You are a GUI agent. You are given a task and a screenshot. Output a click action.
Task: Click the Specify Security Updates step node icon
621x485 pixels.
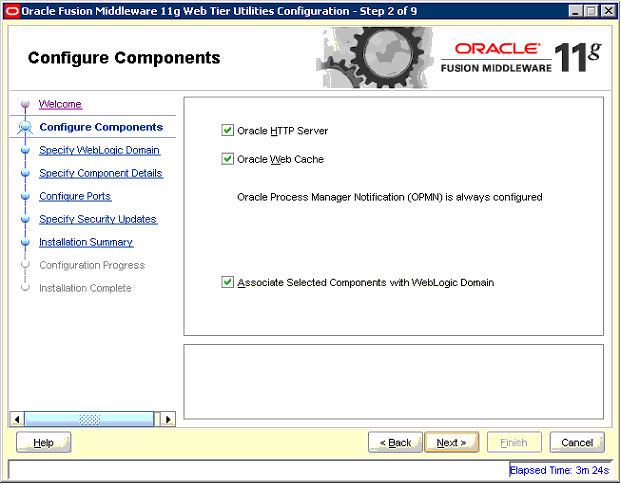[25, 219]
